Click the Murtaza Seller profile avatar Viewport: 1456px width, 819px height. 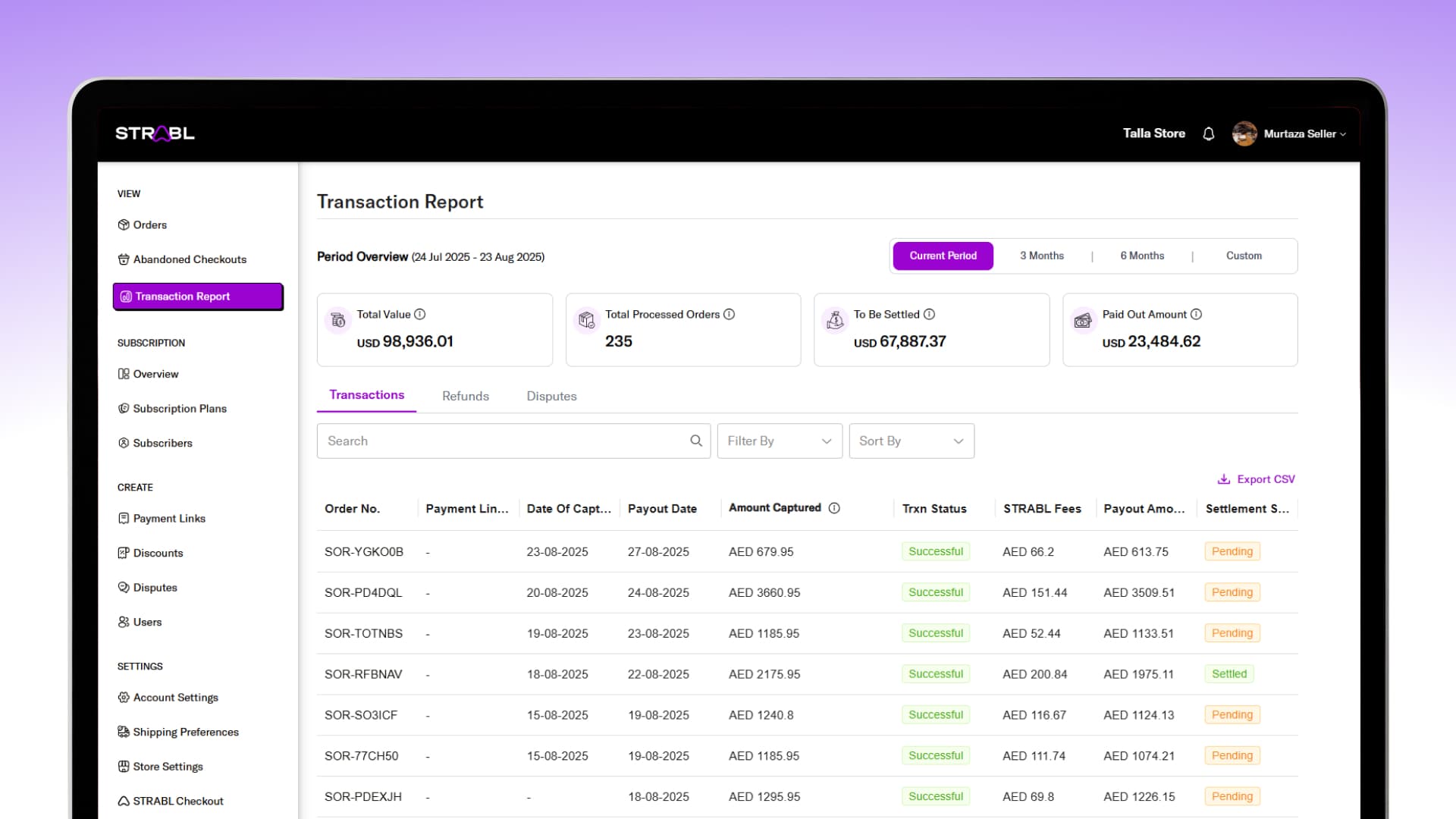coord(1244,133)
